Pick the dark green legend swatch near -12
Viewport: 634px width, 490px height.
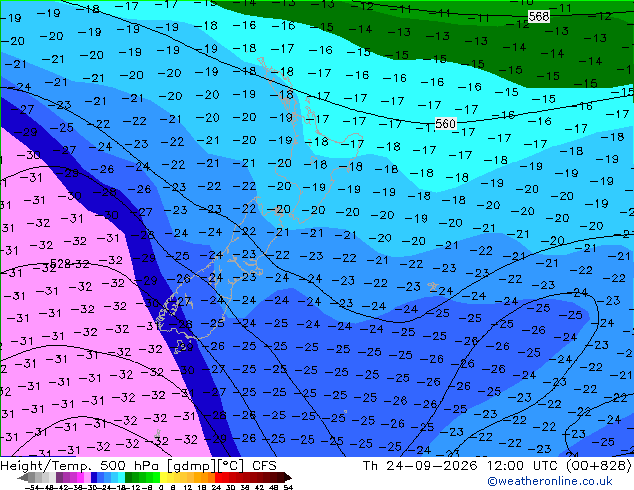click(x=129, y=477)
